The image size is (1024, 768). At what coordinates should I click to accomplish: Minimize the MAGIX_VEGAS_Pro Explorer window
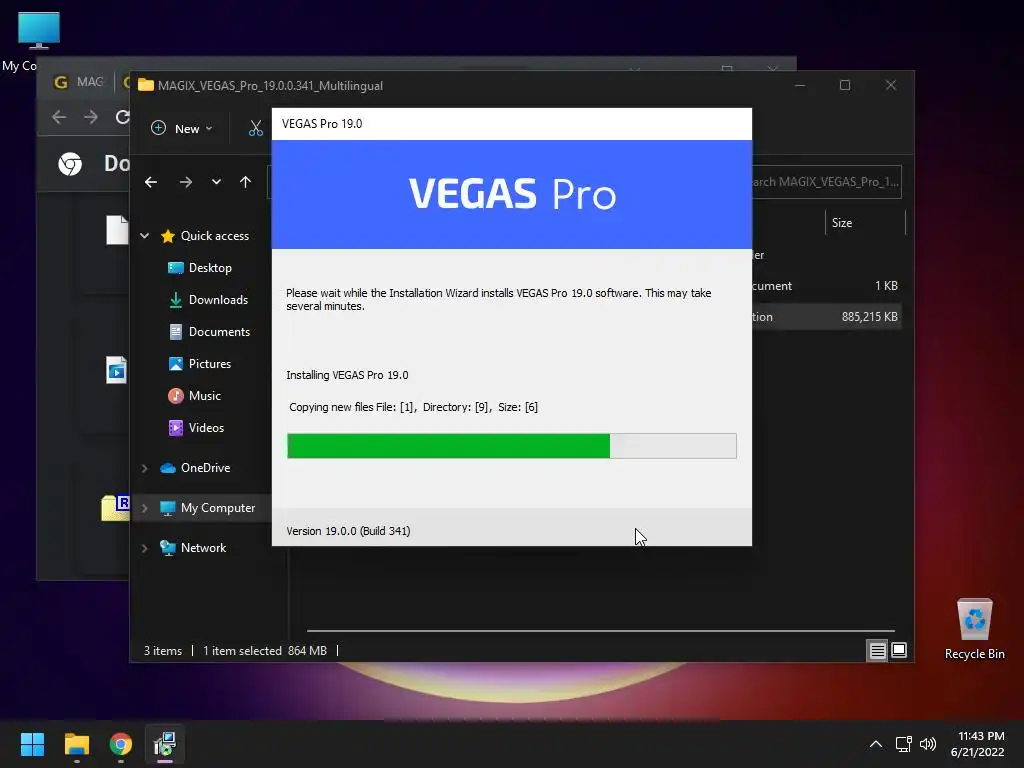[x=800, y=86]
